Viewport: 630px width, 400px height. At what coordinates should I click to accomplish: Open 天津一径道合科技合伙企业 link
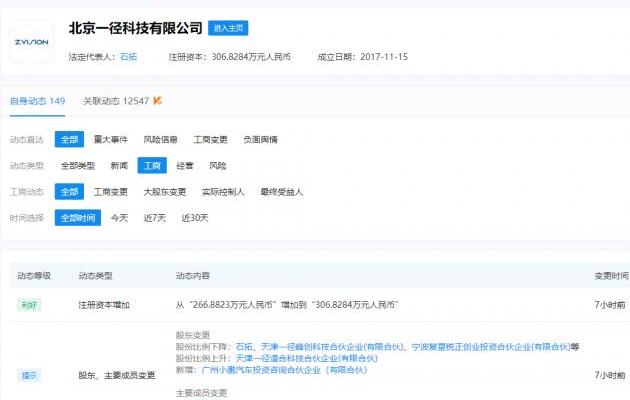307,358
